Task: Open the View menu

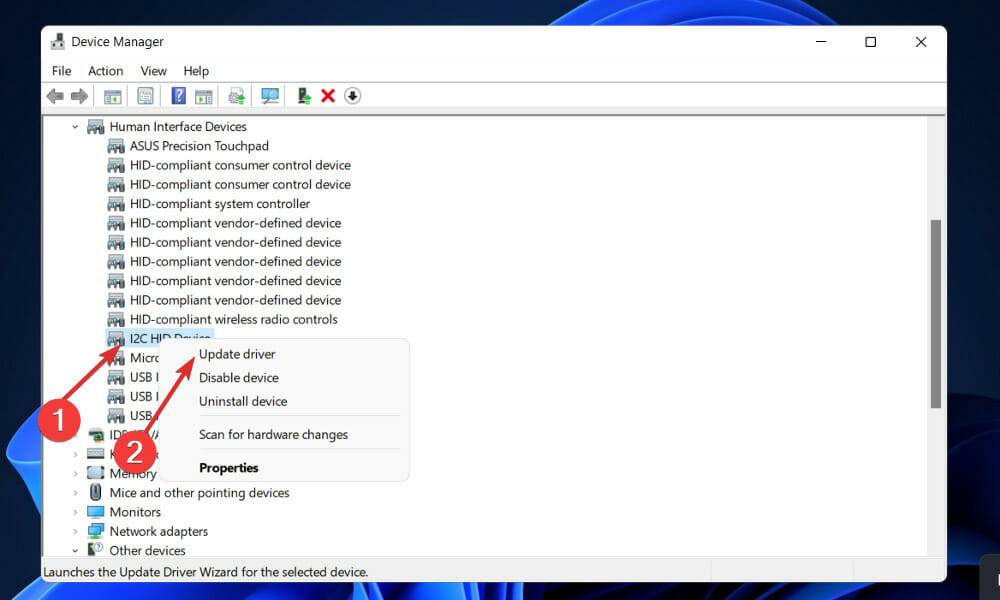Action: click(x=153, y=71)
